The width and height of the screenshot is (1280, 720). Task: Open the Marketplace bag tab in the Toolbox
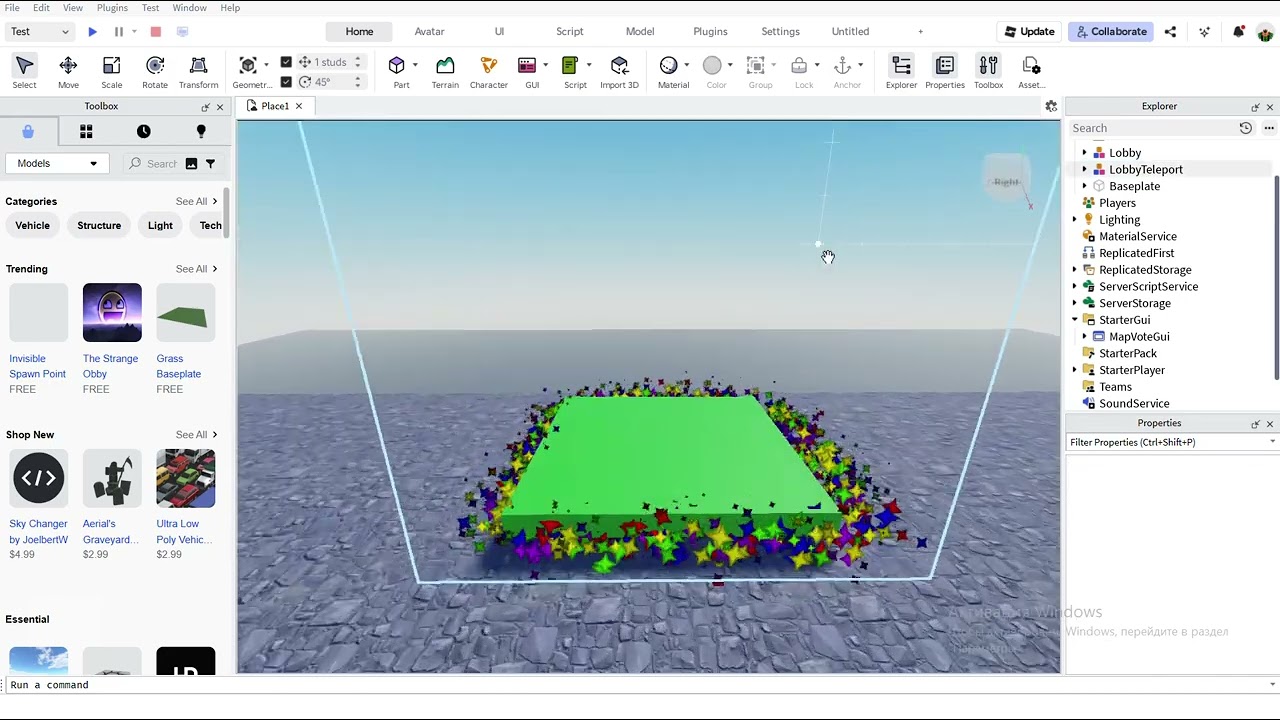[x=28, y=132]
